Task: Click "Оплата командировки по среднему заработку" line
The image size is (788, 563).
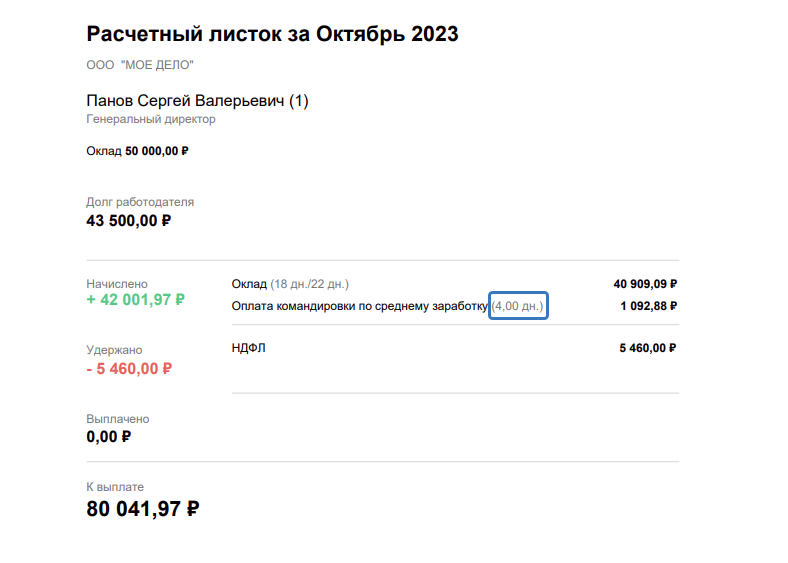Action: click(x=360, y=305)
